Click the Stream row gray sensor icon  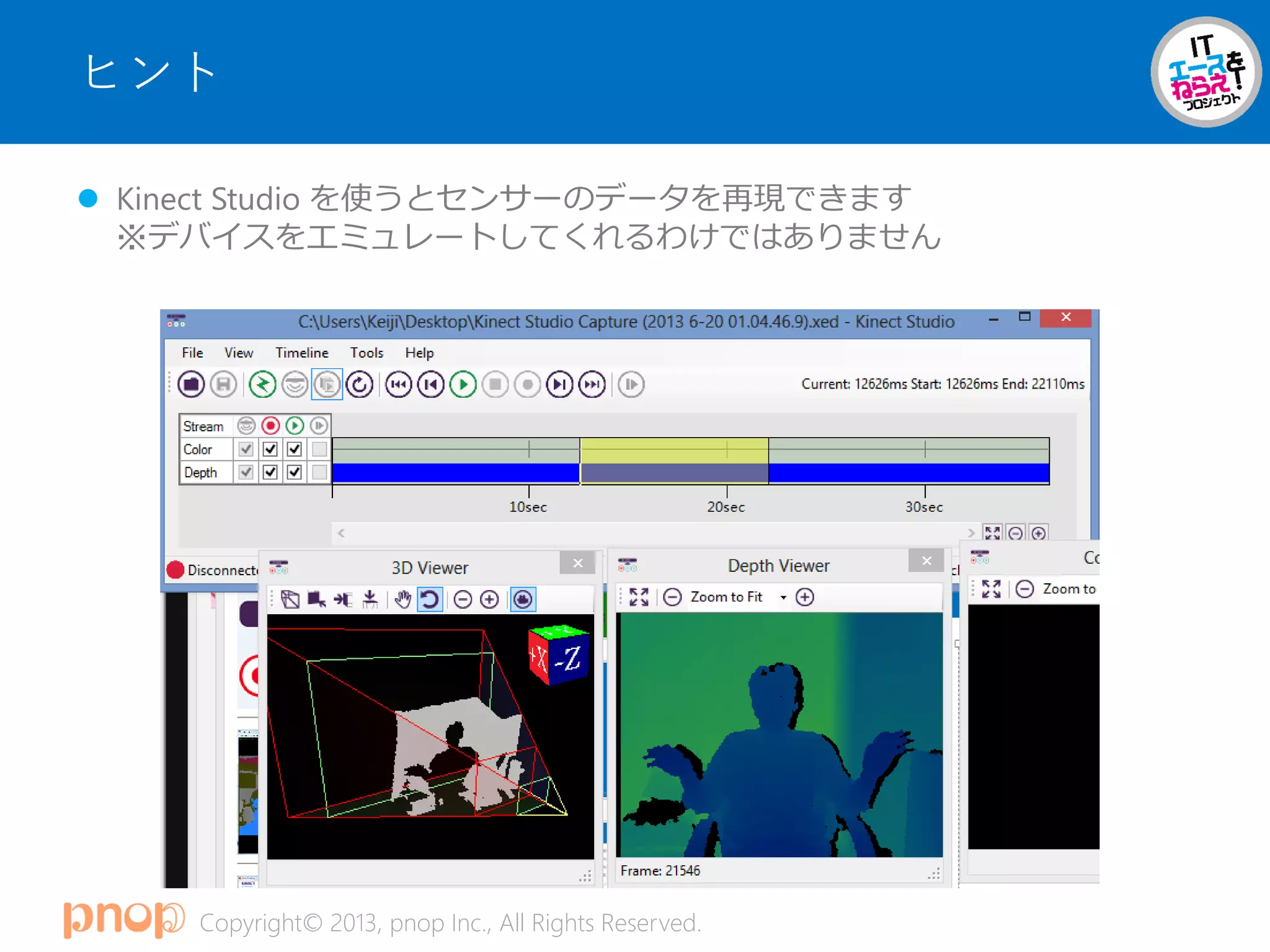click(246, 426)
